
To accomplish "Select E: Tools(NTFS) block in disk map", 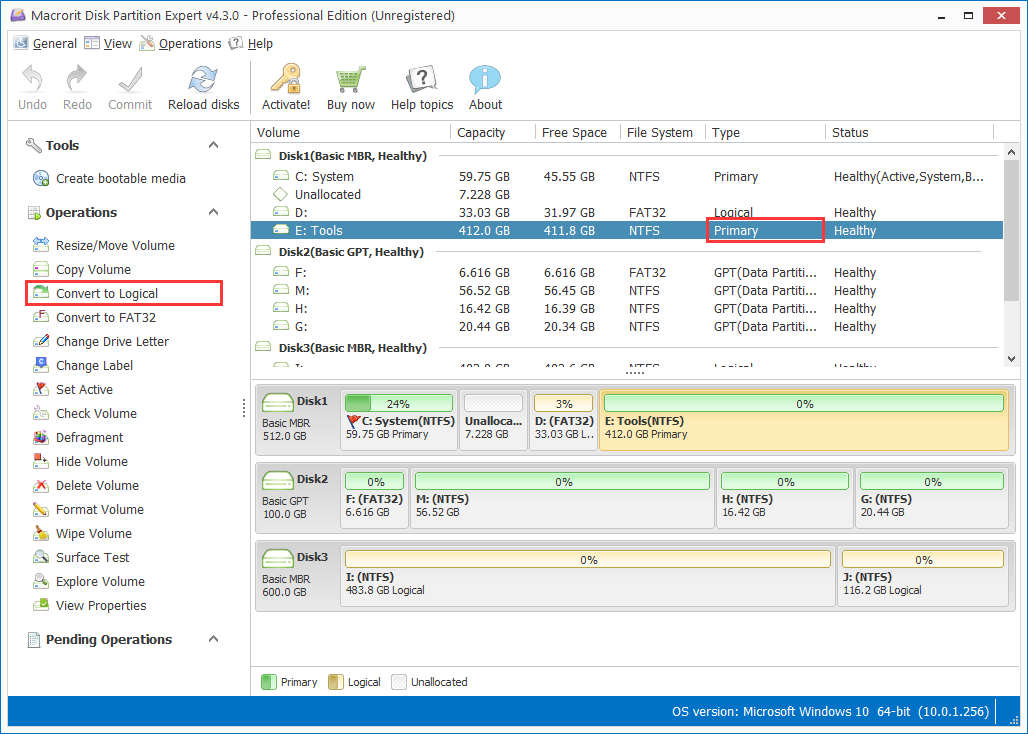I will (804, 421).
